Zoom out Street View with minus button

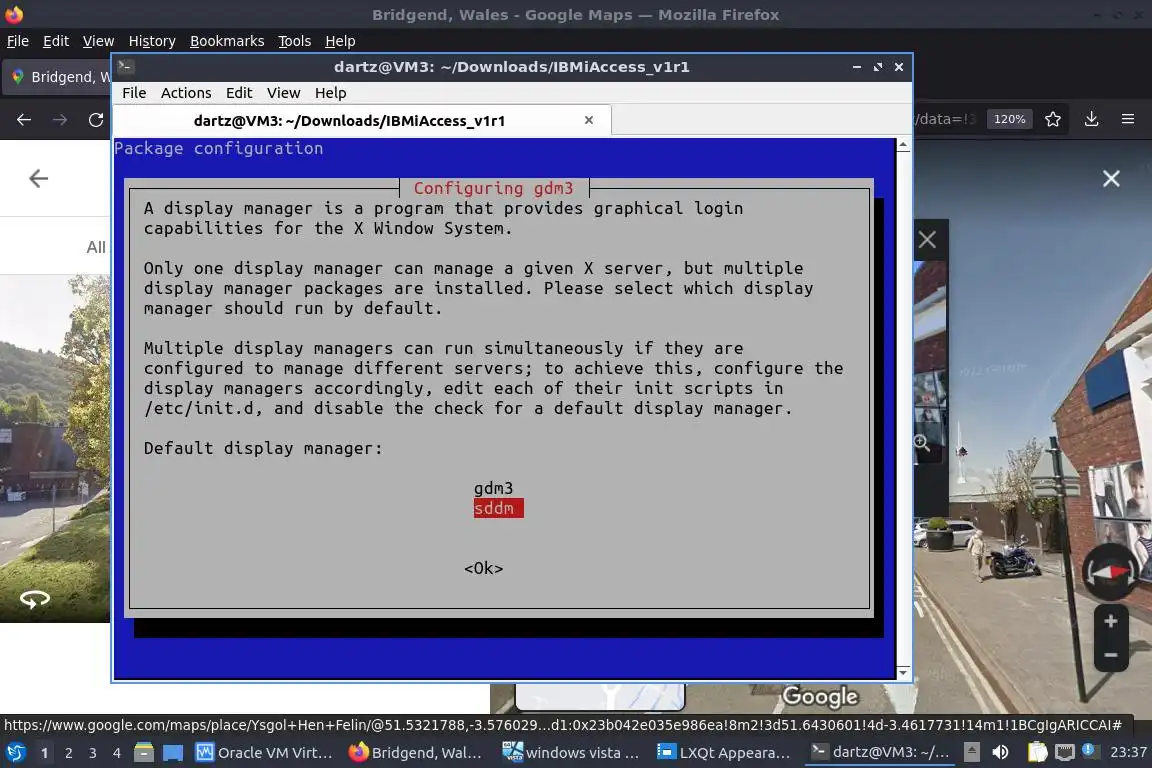(1111, 655)
